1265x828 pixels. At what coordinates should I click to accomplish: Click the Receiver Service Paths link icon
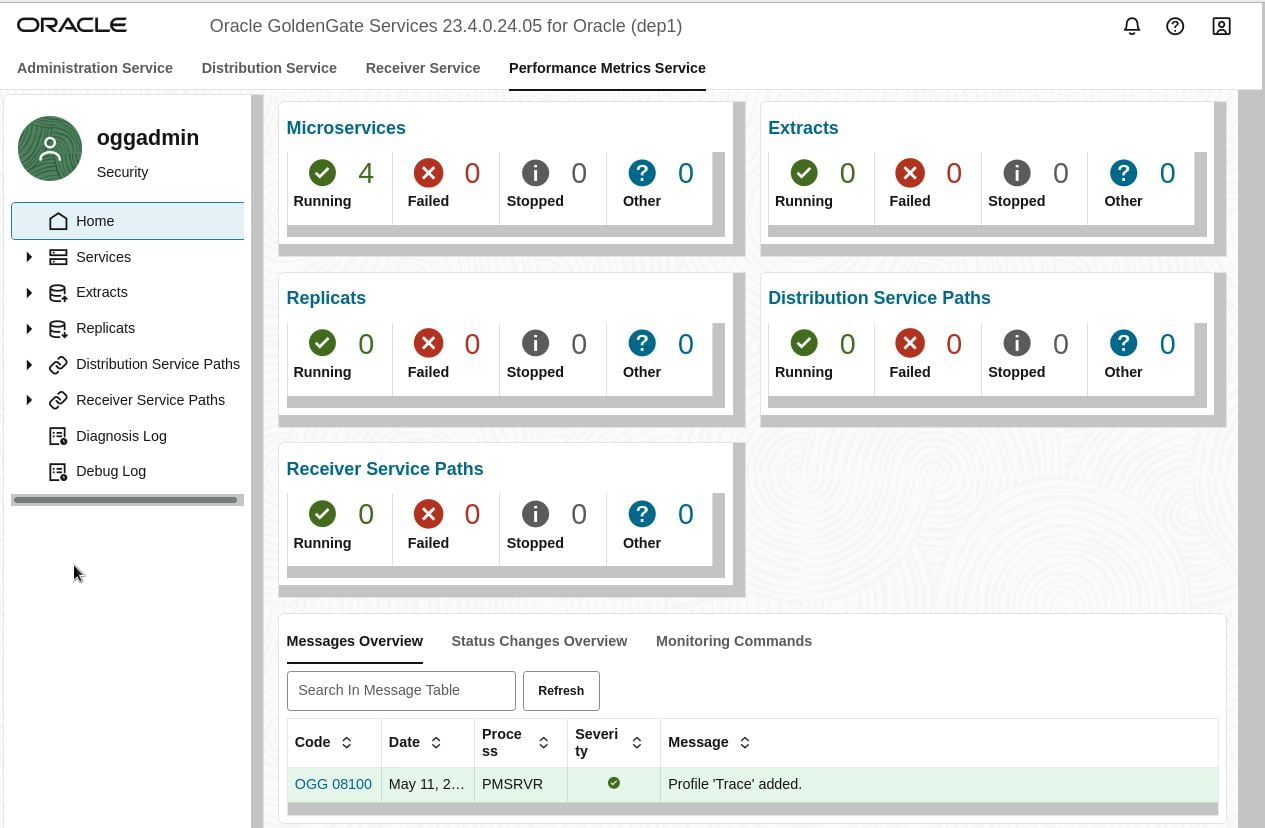pos(58,400)
